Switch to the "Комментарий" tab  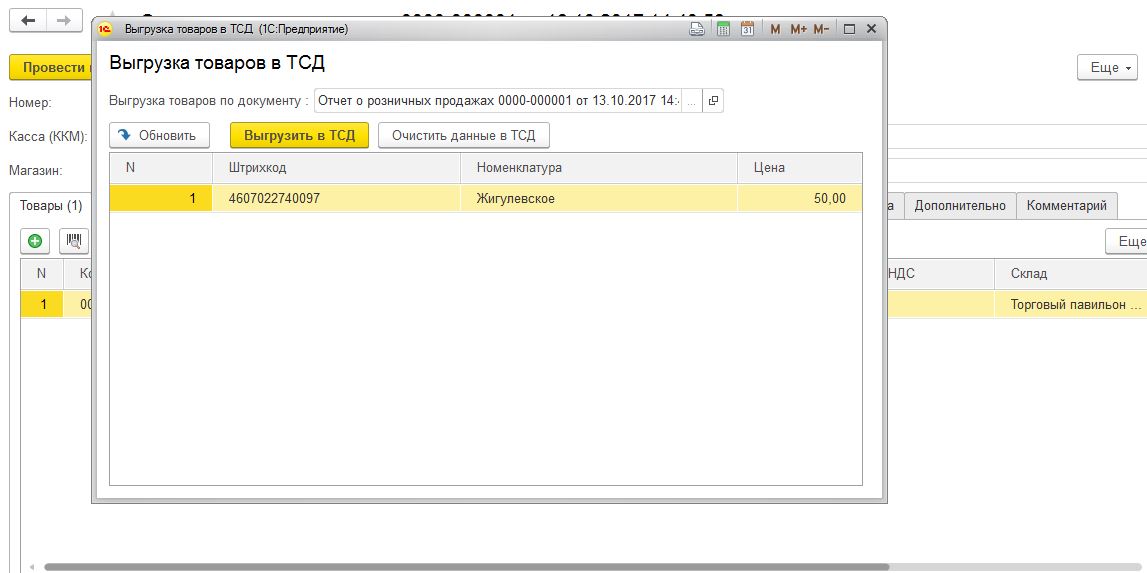[1066, 206]
